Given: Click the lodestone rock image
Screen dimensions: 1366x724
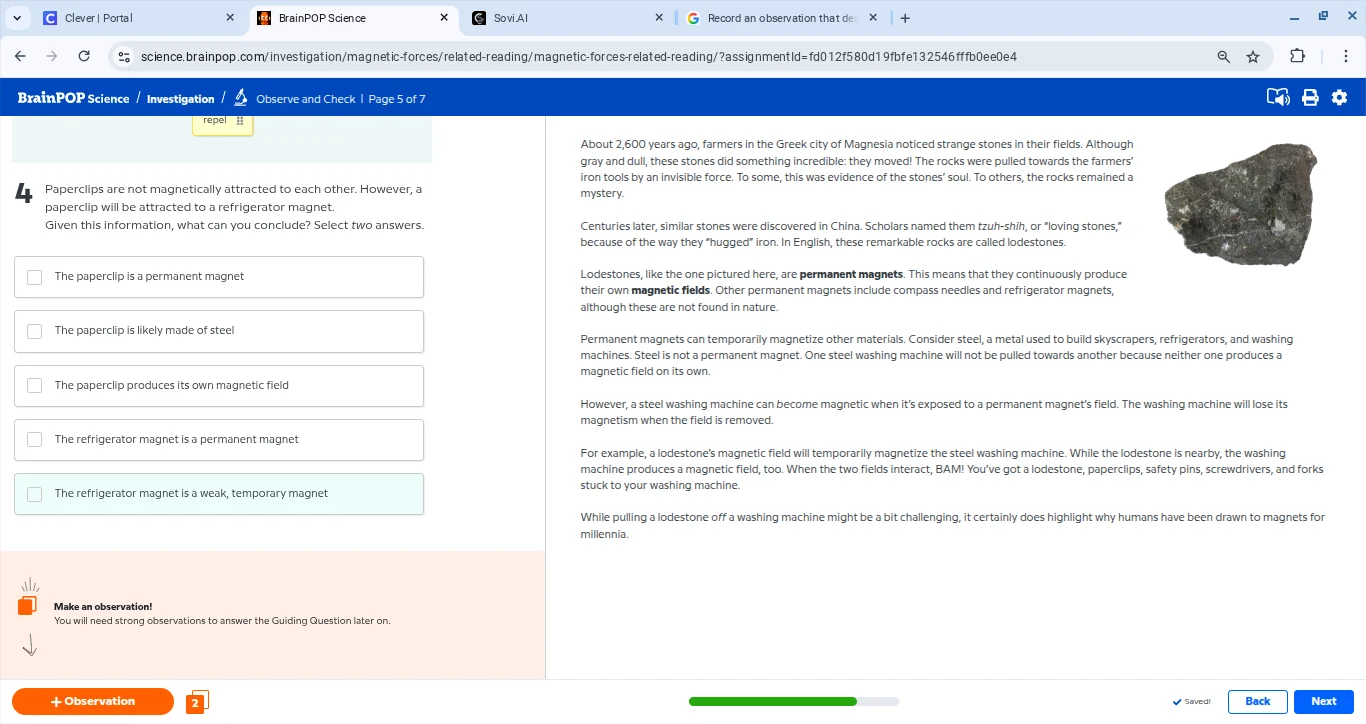Looking at the screenshot, I should click(1240, 204).
